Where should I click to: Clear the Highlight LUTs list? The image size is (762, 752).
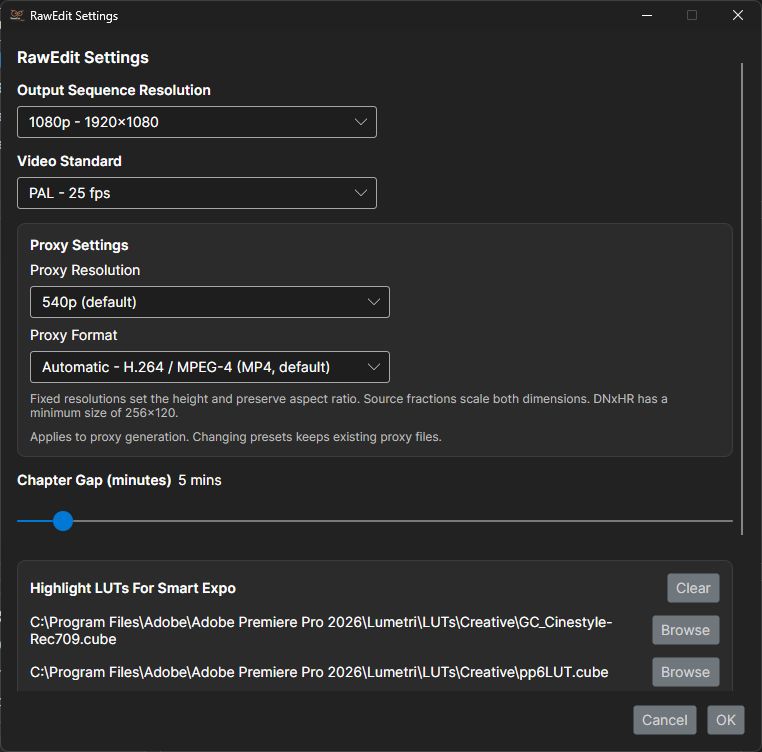693,588
